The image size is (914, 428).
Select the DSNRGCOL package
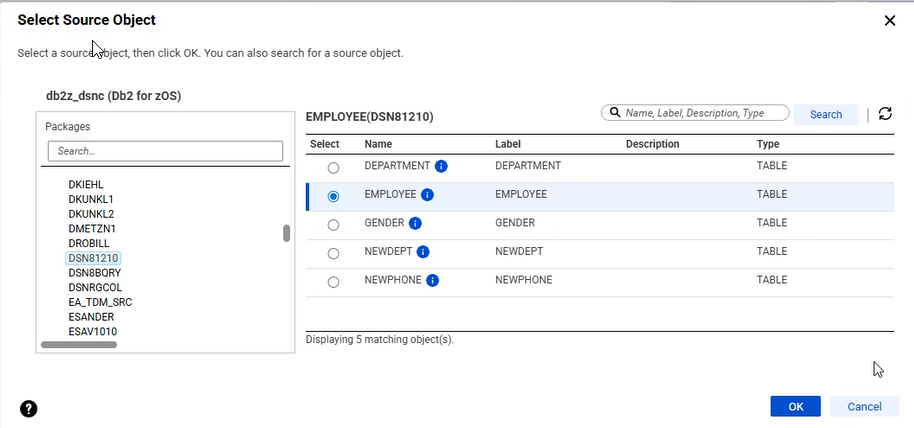[95, 287]
